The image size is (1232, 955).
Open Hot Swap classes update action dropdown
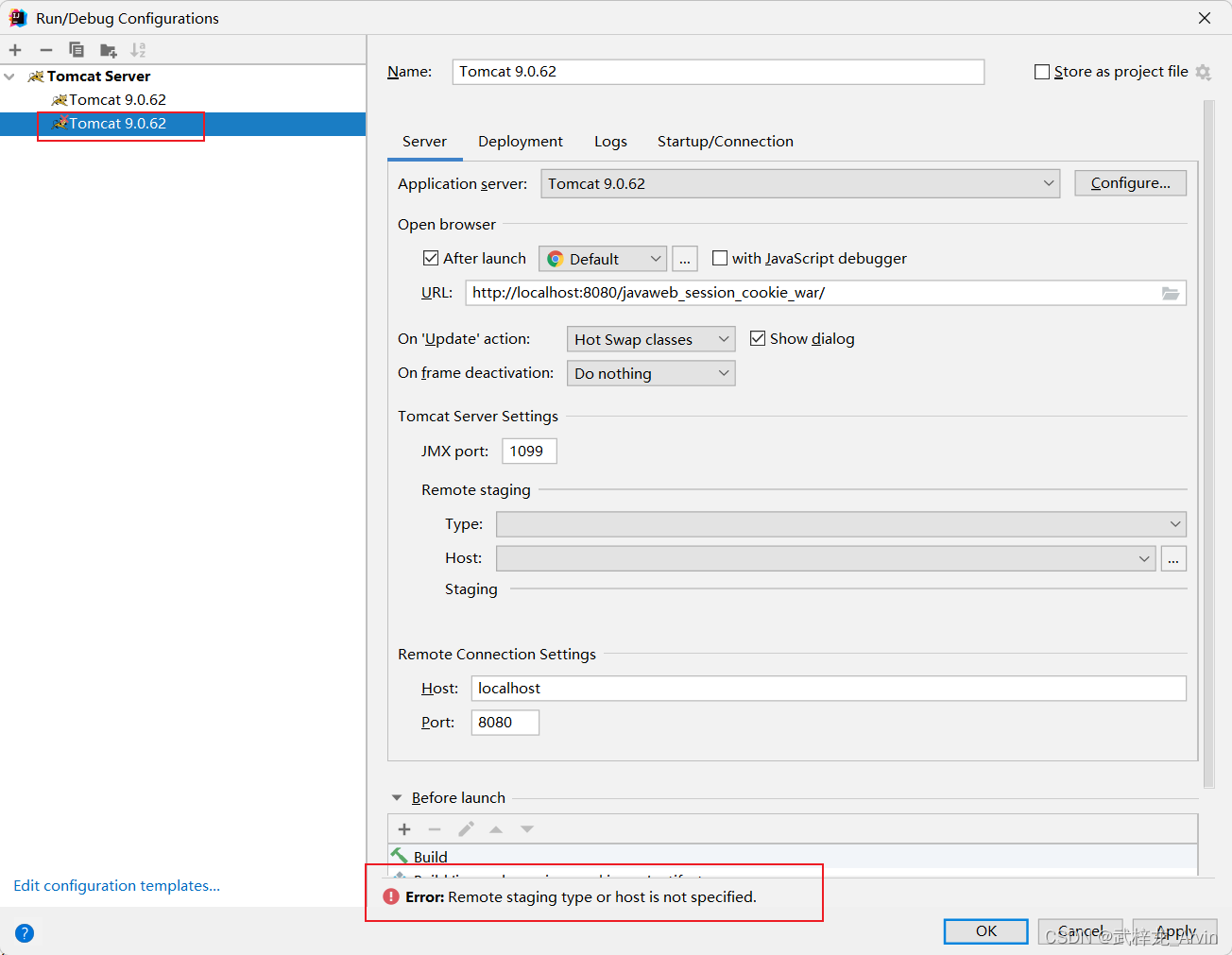(x=651, y=339)
